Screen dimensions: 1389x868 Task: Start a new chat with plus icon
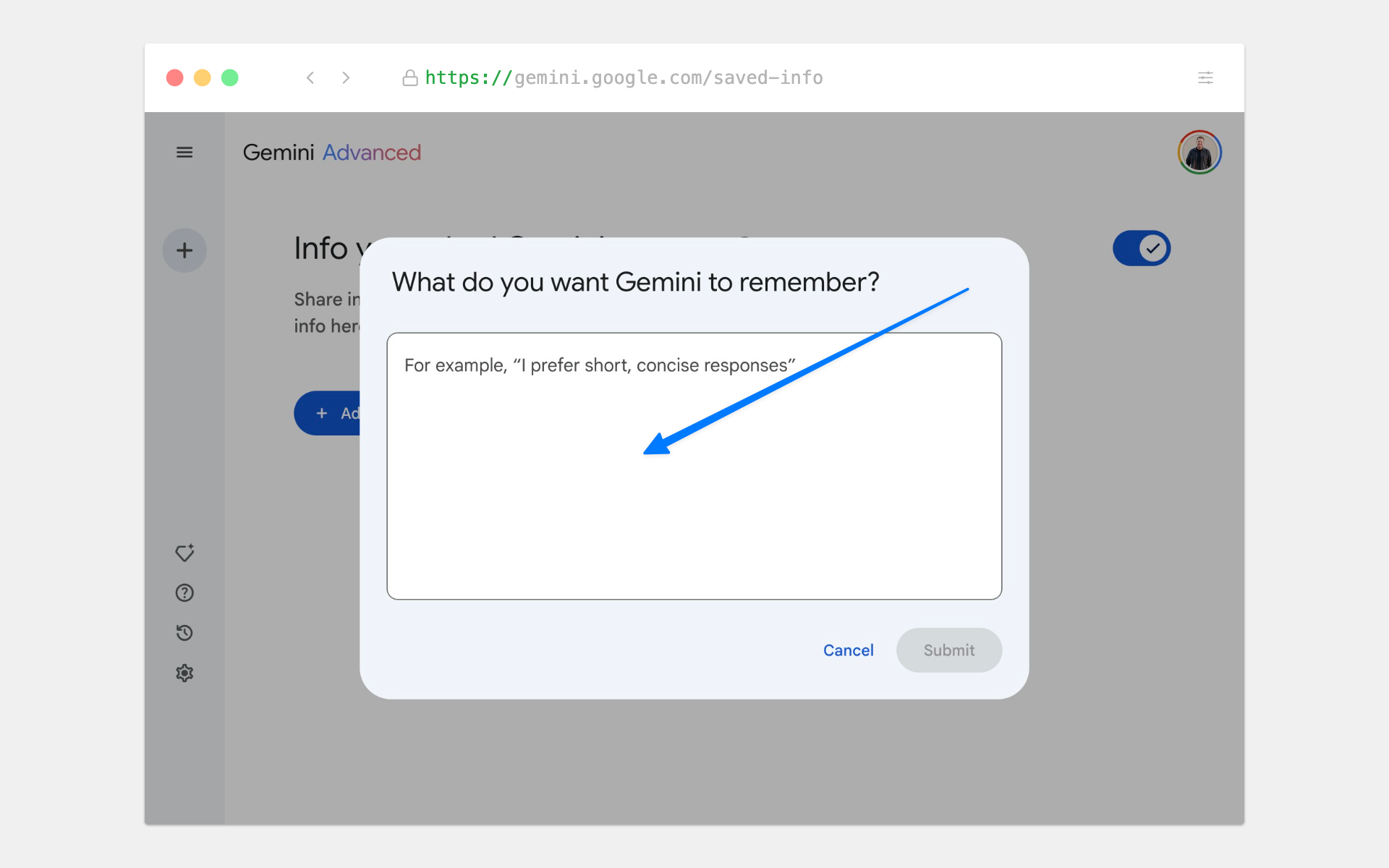pyautogui.click(x=184, y=251)
